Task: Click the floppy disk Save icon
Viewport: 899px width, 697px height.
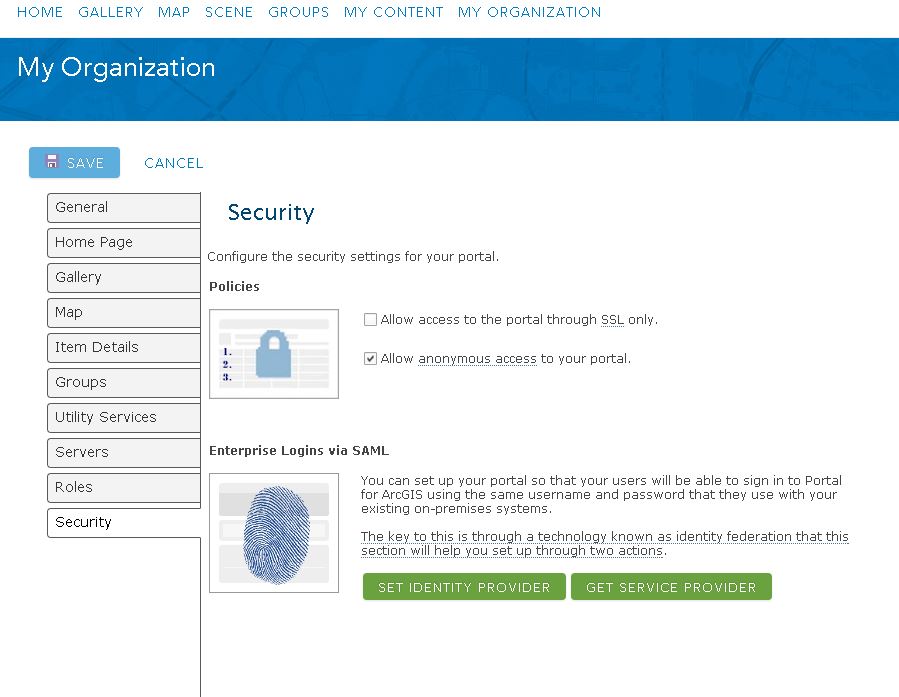Action: coord(52,162)
